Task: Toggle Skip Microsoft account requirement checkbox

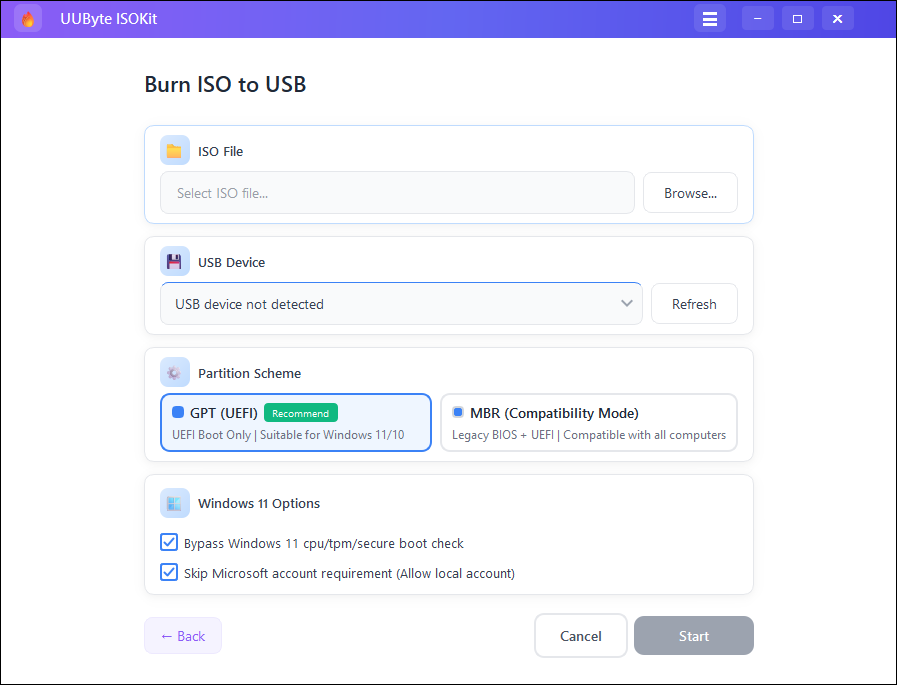Action: pyautogui.click(x=169, y=572)
